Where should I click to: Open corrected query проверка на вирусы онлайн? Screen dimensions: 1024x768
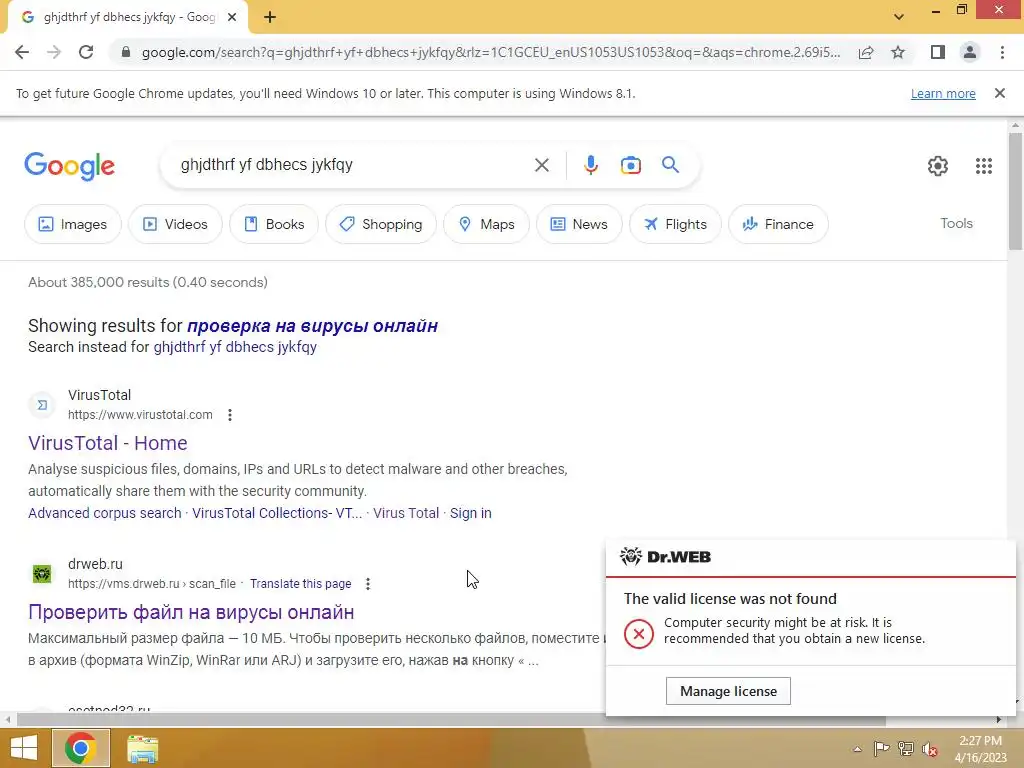pos(312,326)
